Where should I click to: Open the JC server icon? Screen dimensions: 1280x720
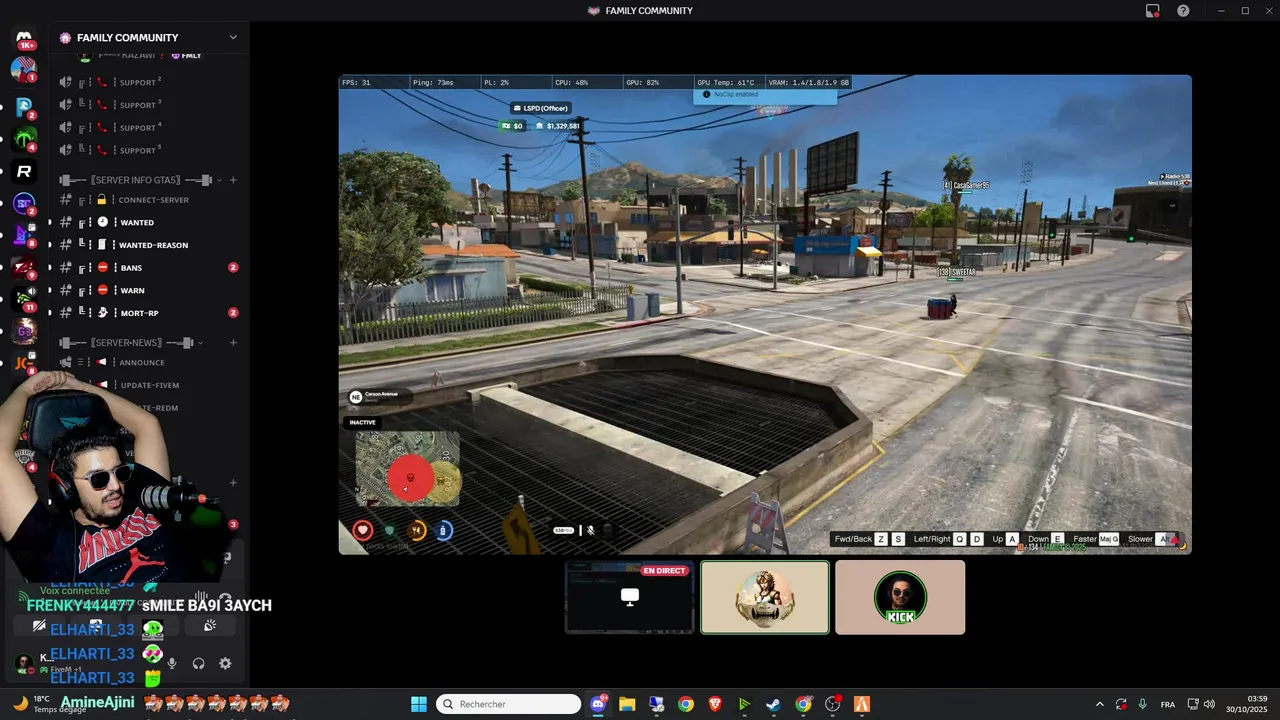tap(22, 362)
